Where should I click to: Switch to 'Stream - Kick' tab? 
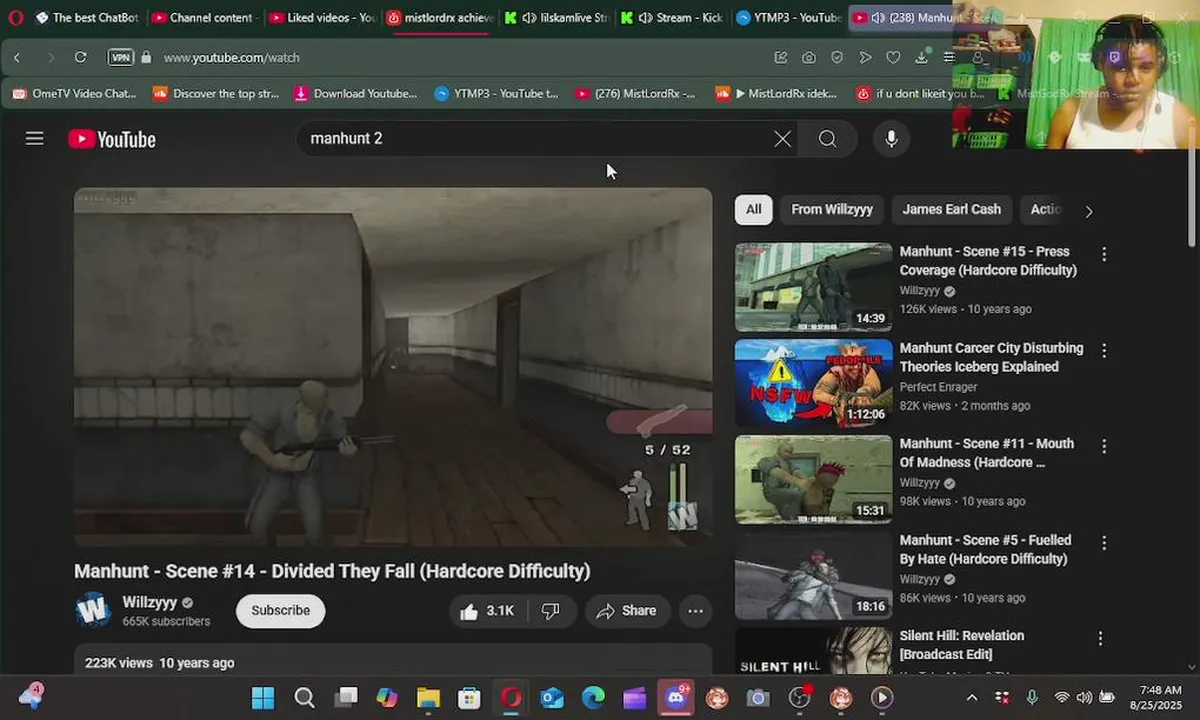[x=672, y=17]
